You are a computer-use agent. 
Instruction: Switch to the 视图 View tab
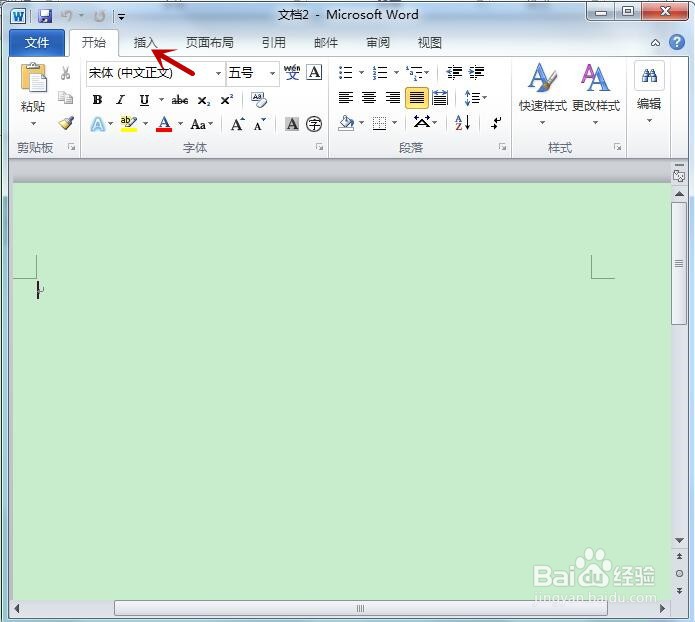429,43
